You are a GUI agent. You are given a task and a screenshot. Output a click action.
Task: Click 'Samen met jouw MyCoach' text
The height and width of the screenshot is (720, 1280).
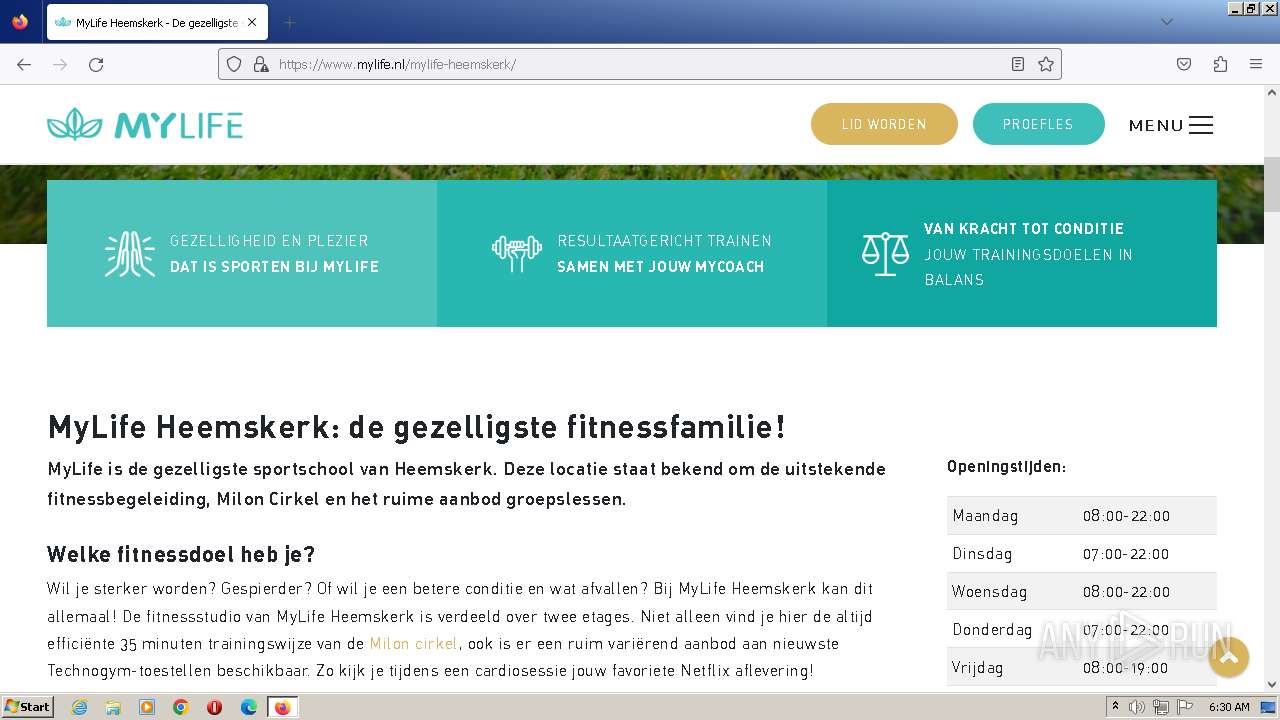(x=661, y=267)
